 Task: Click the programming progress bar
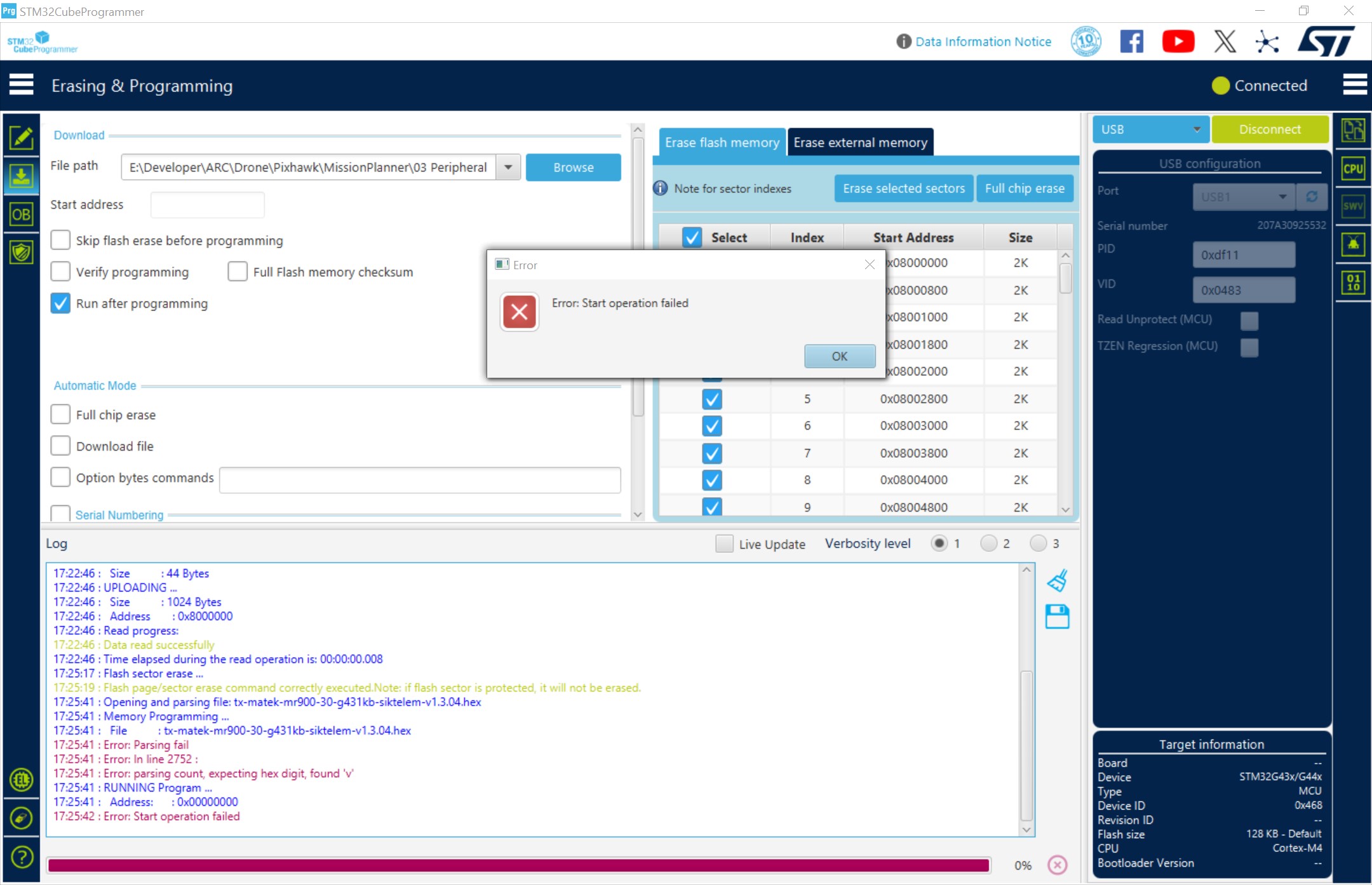pos(519,865)
